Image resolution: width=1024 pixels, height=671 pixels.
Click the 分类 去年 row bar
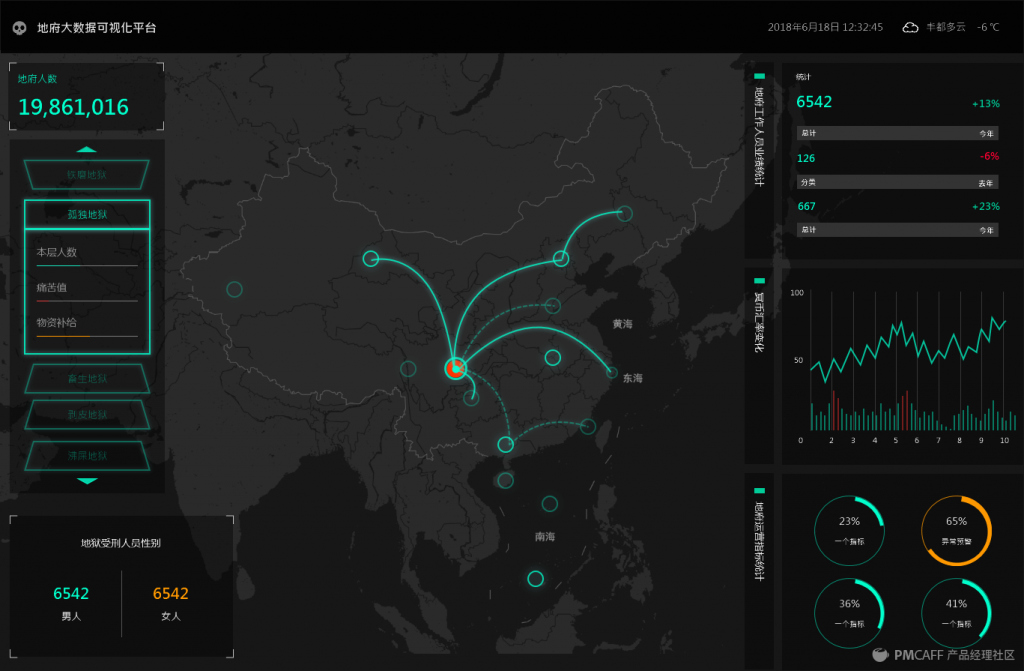[x=897, y=183]
